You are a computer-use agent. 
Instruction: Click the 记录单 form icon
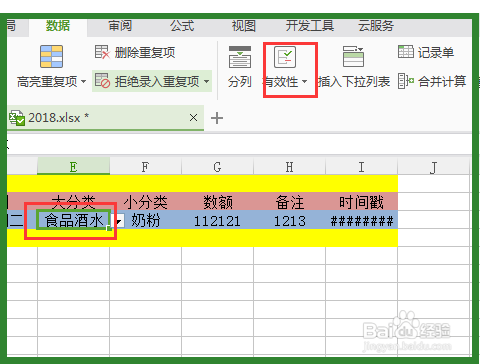click(x=406, y=52)
